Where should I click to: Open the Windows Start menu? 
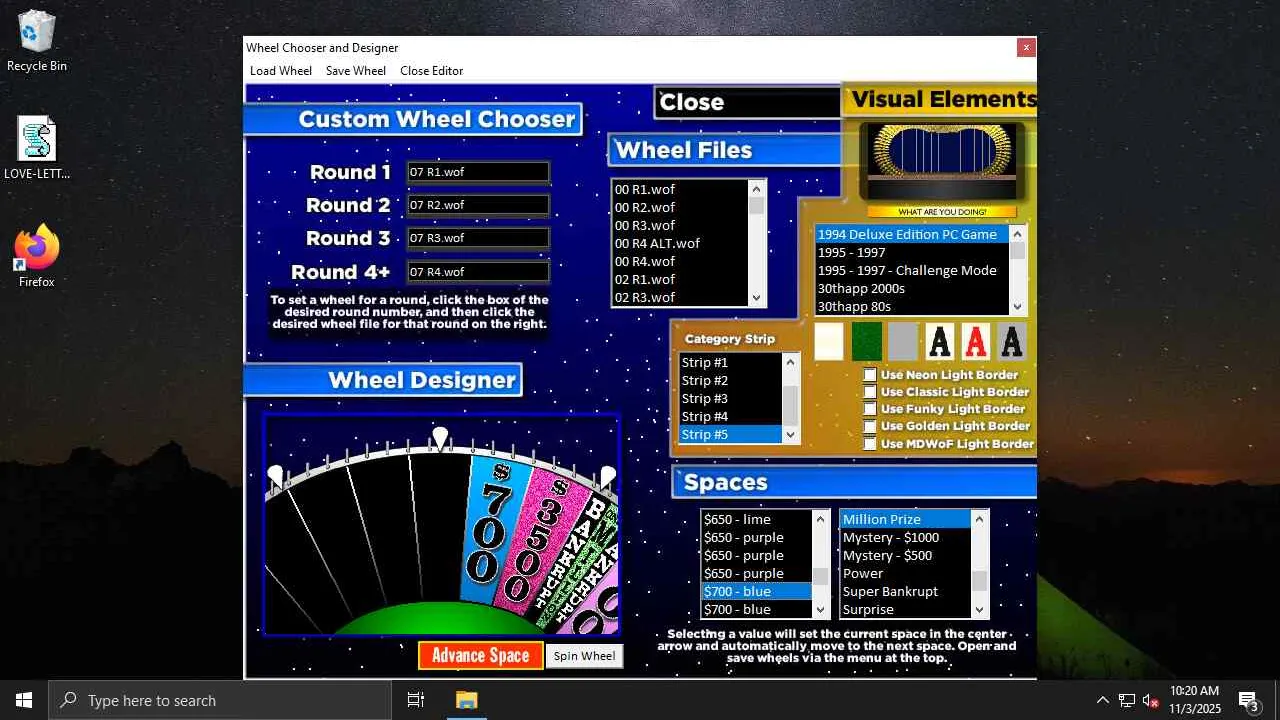pyautogui.click(x=24, y=700)
